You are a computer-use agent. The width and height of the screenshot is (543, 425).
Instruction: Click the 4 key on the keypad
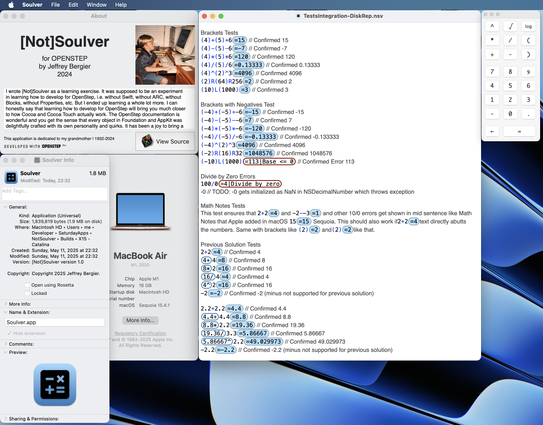[x=492, y=86]
